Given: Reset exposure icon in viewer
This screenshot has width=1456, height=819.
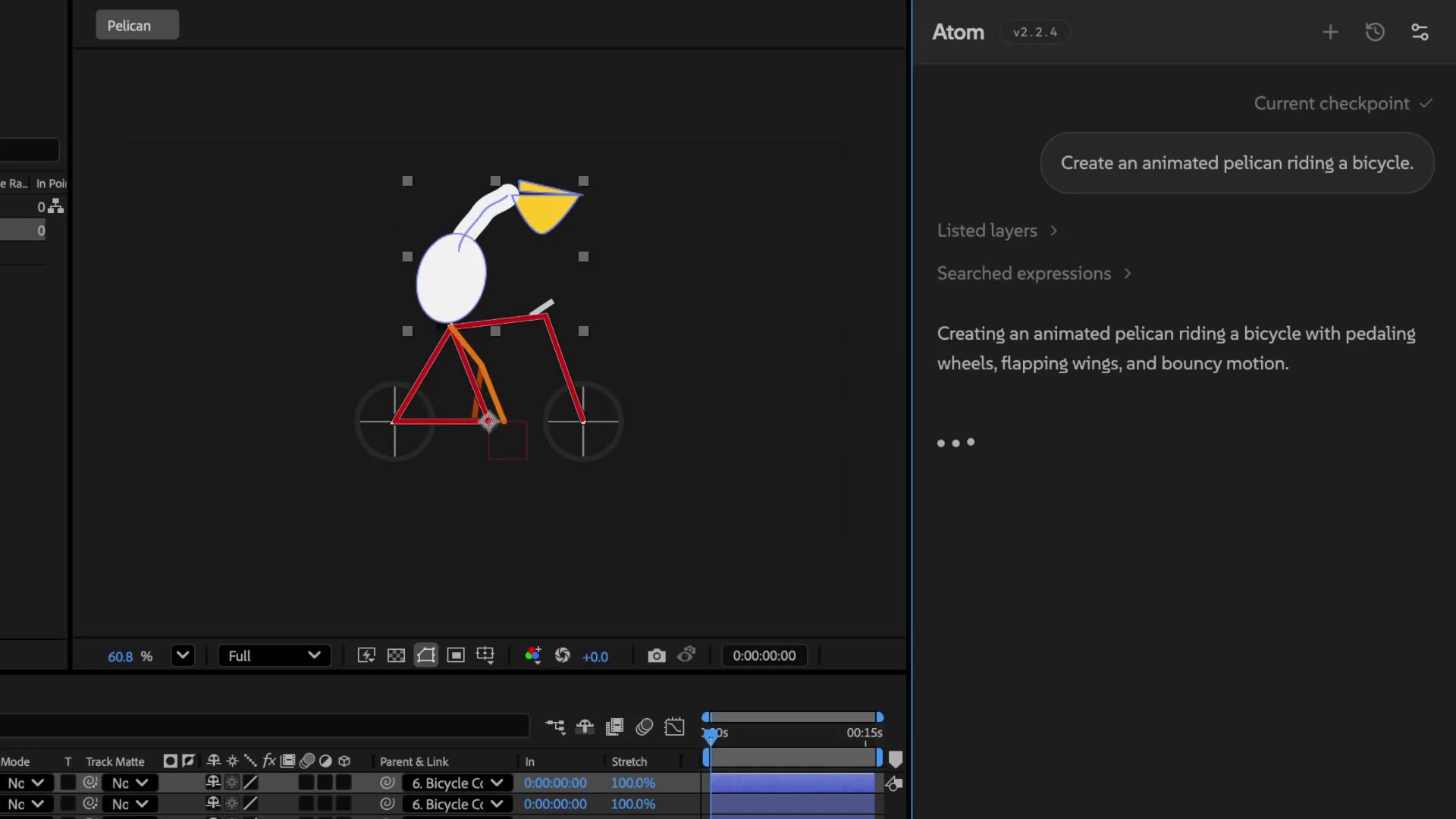Looking at the screenshot, I should [563, 656].
